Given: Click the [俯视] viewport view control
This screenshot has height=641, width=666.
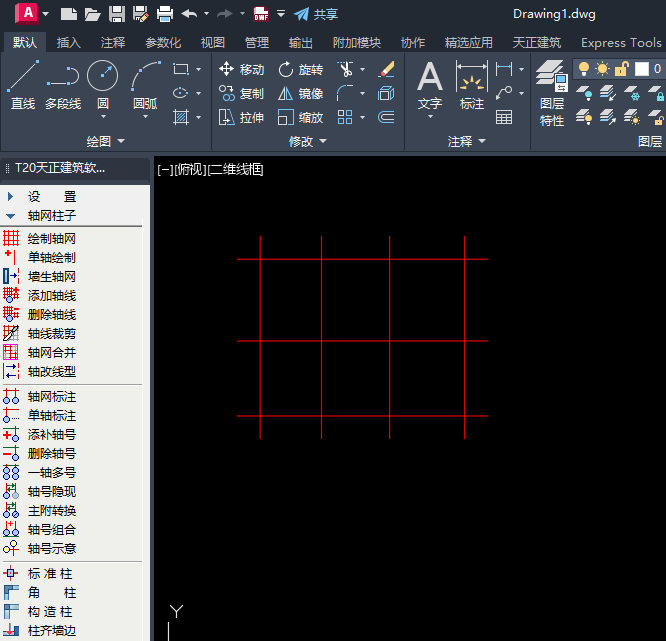Looking at the screenshot, I should [x=191, y=170].
